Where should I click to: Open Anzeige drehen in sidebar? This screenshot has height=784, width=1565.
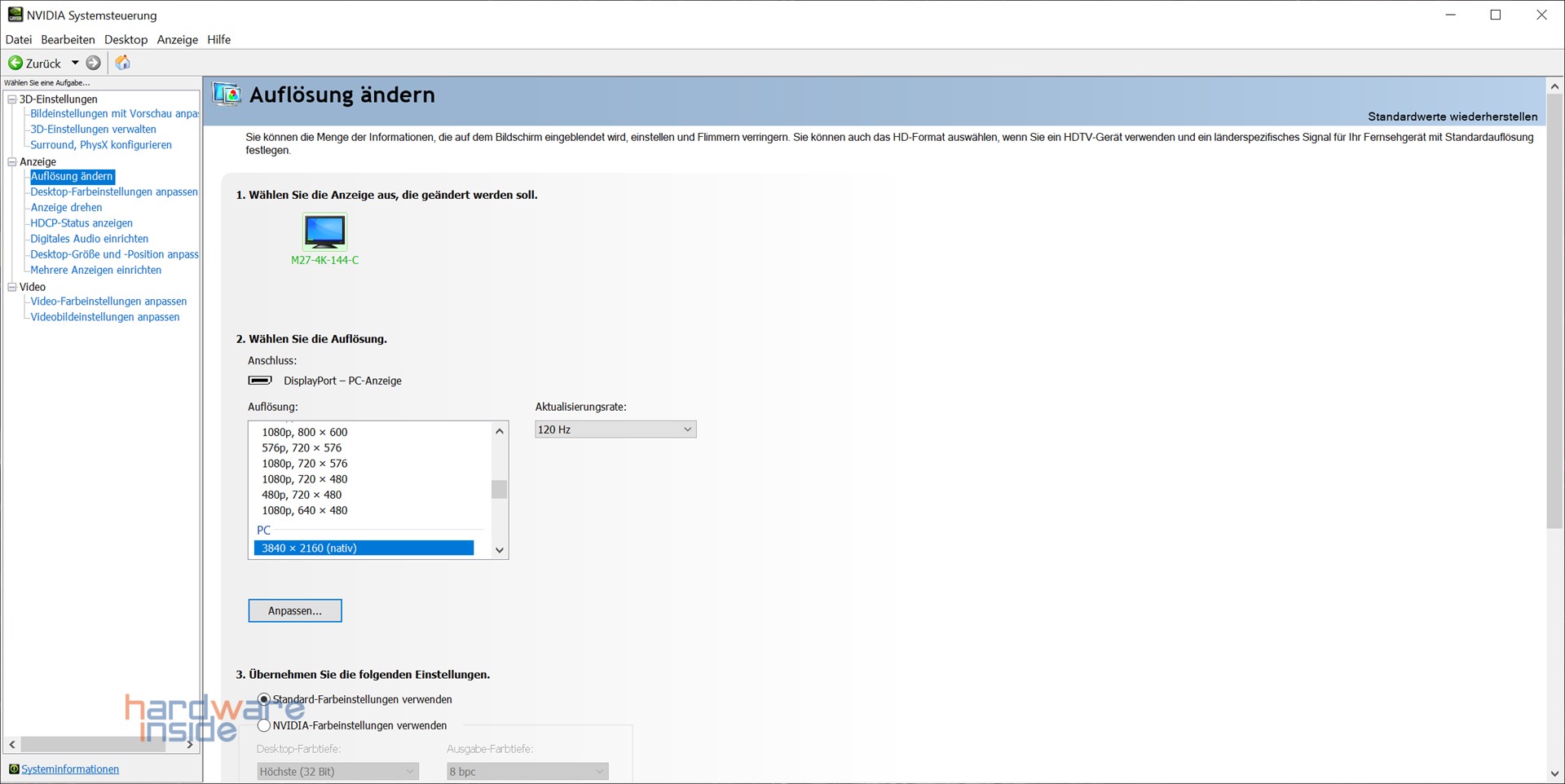pos(66,208)
